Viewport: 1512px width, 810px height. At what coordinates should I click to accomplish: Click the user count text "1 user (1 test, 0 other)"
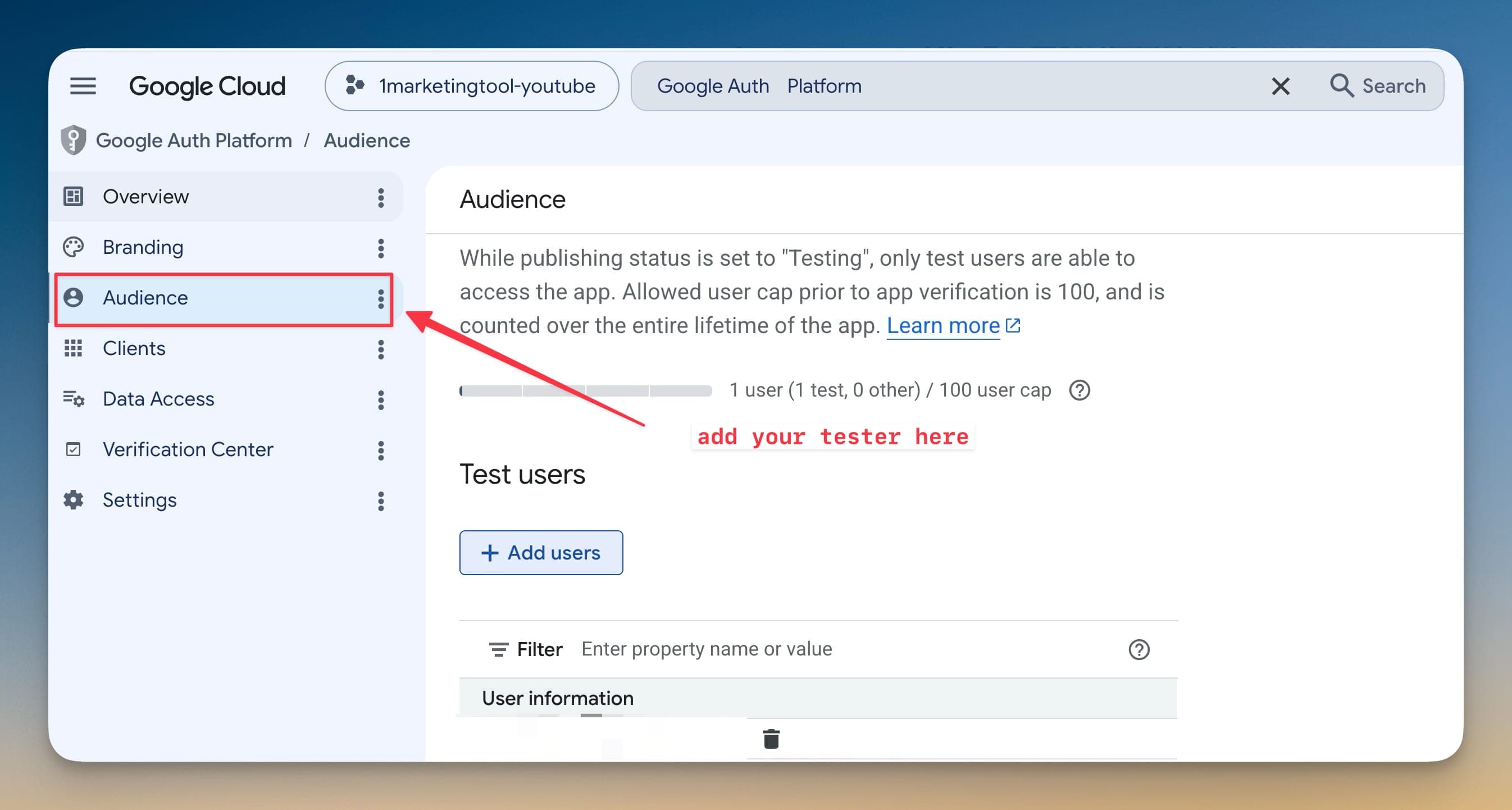point(825,390)
